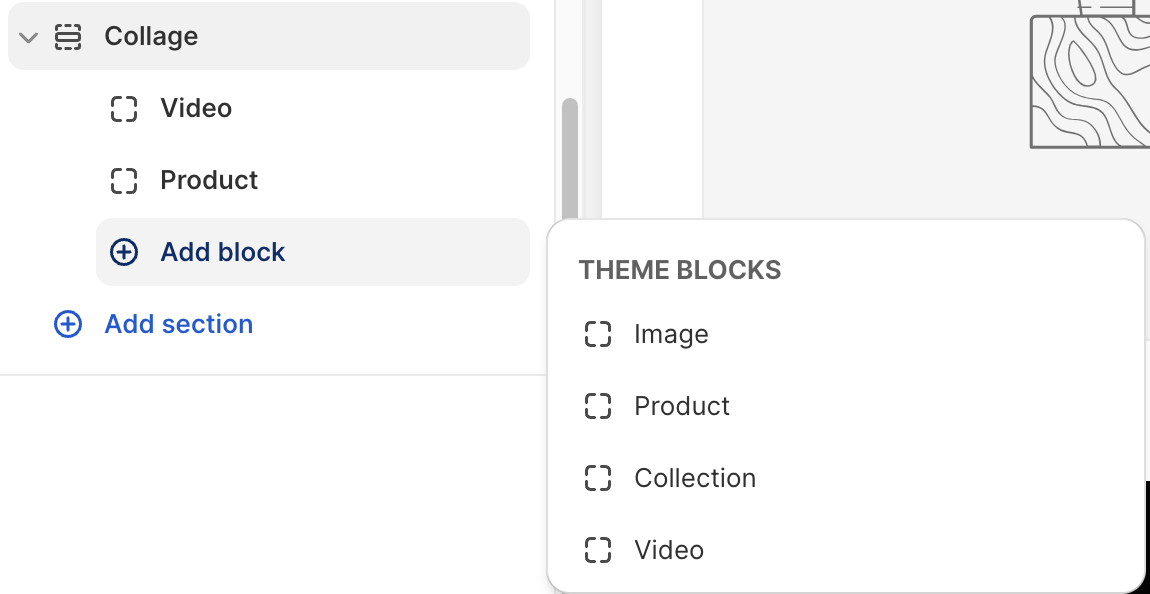Click the sidebar vertical scrollbar

570,160
